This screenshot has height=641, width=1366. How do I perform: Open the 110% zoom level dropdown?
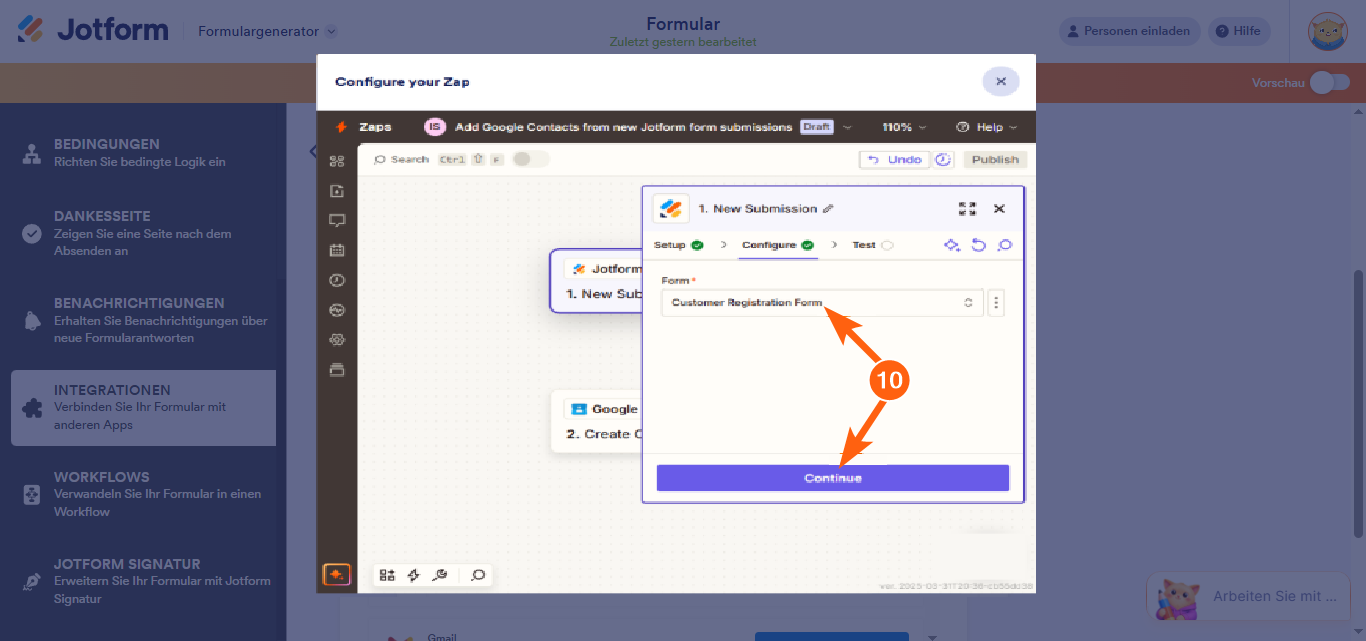pyautogui.click(x=903, y=127)
